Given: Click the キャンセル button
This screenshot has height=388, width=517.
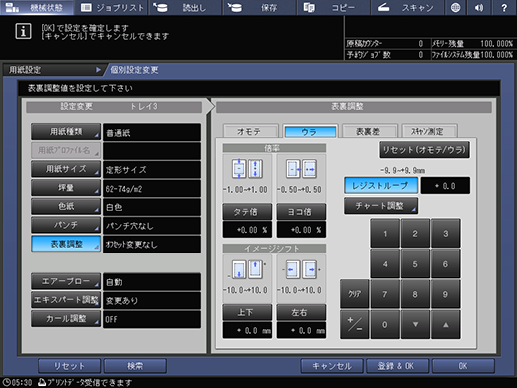Looking at the screenshot, I should tap(332, 366).
